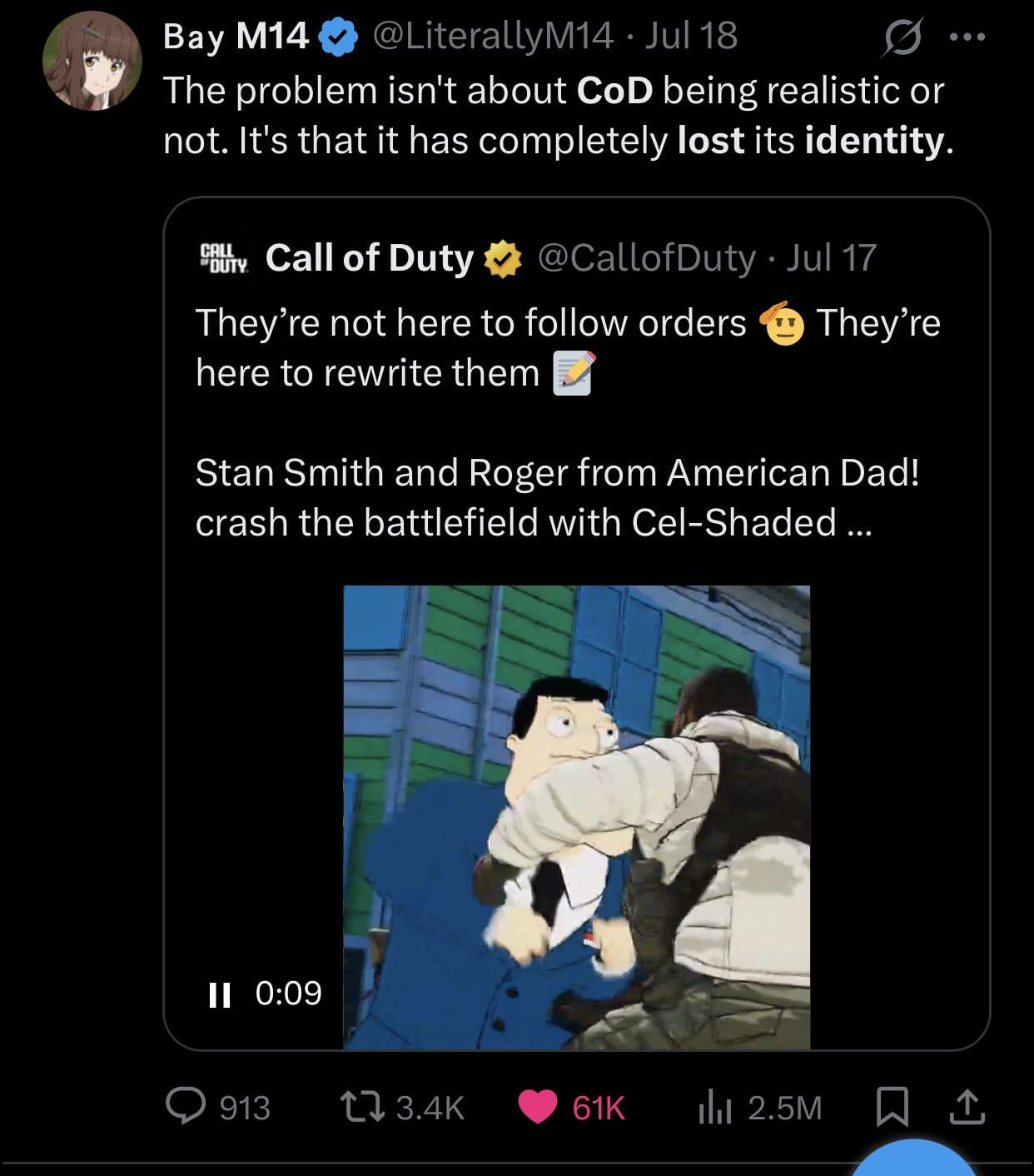This screenshot has width=1034, height=1176.
Task: Tap the blue compose floating button
Action: (917, 1158)
